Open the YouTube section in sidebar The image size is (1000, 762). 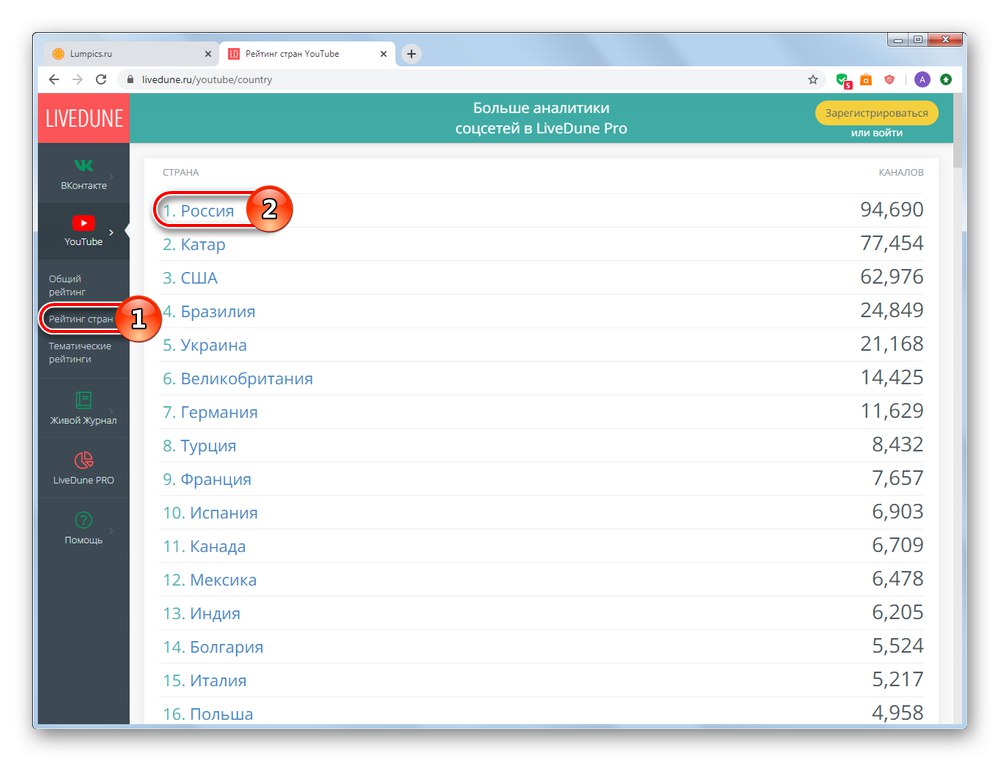click(x=84, y=231)
